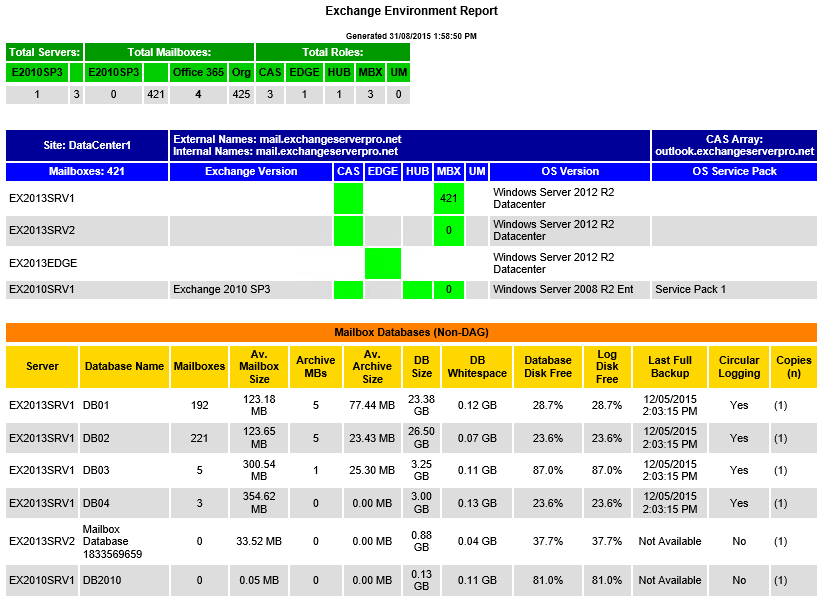The image size is (824, 602).
Task: Click the CAS Array header cell
Action: 734,145
